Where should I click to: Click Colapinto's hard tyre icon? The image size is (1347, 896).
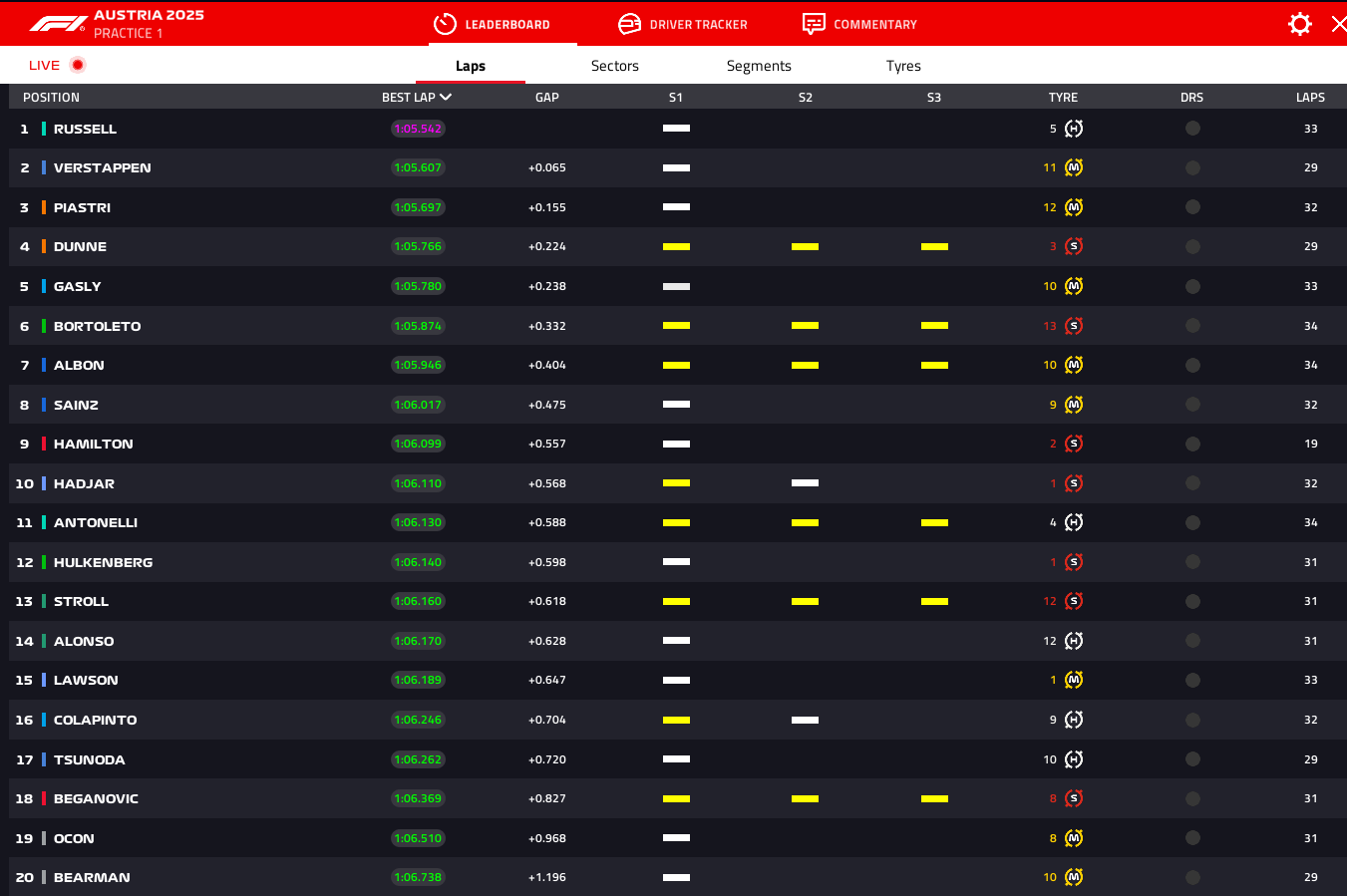click(1074, 720)
